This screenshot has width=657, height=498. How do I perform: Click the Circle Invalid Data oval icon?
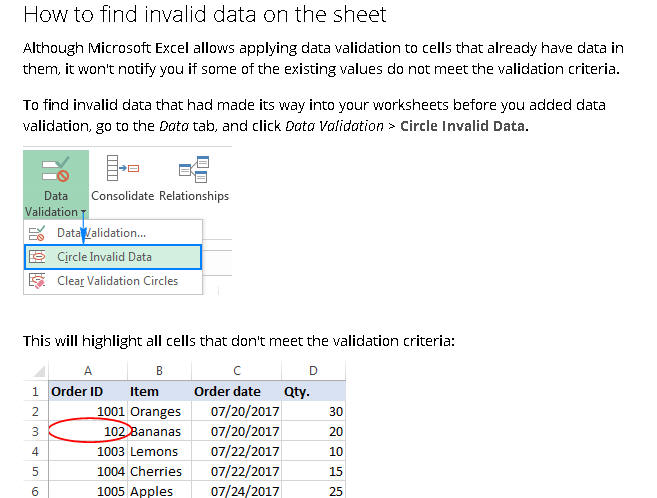pos(37,257)
